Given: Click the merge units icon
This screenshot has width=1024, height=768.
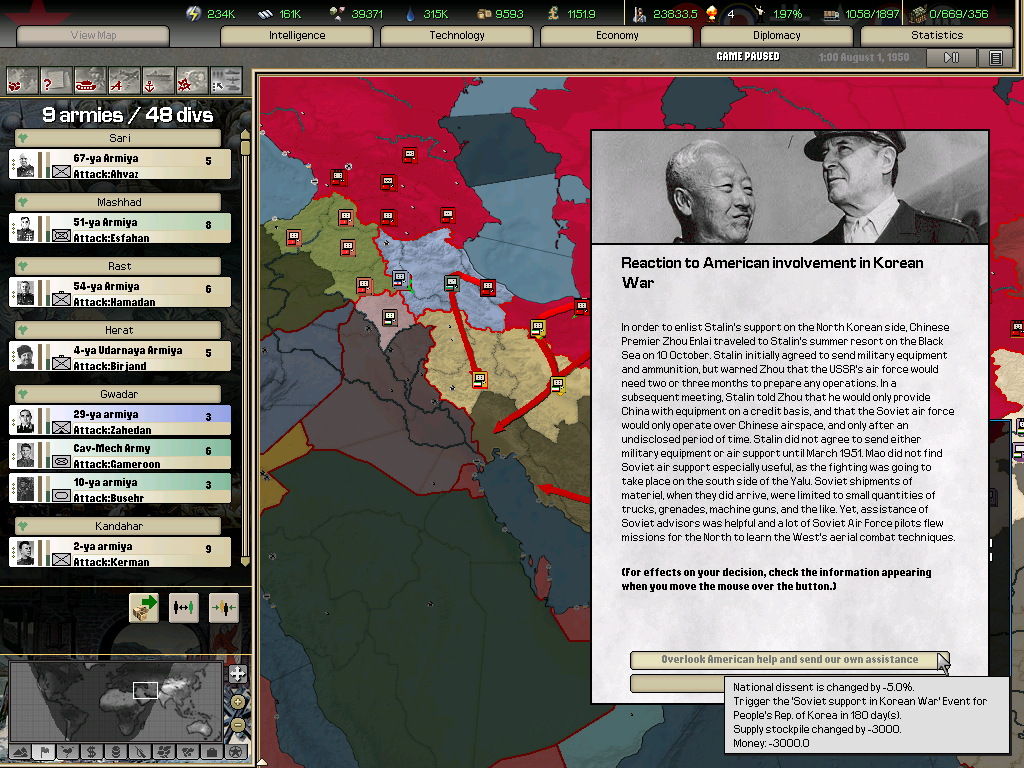Looking at the screenshot, I should pos(224,607).
